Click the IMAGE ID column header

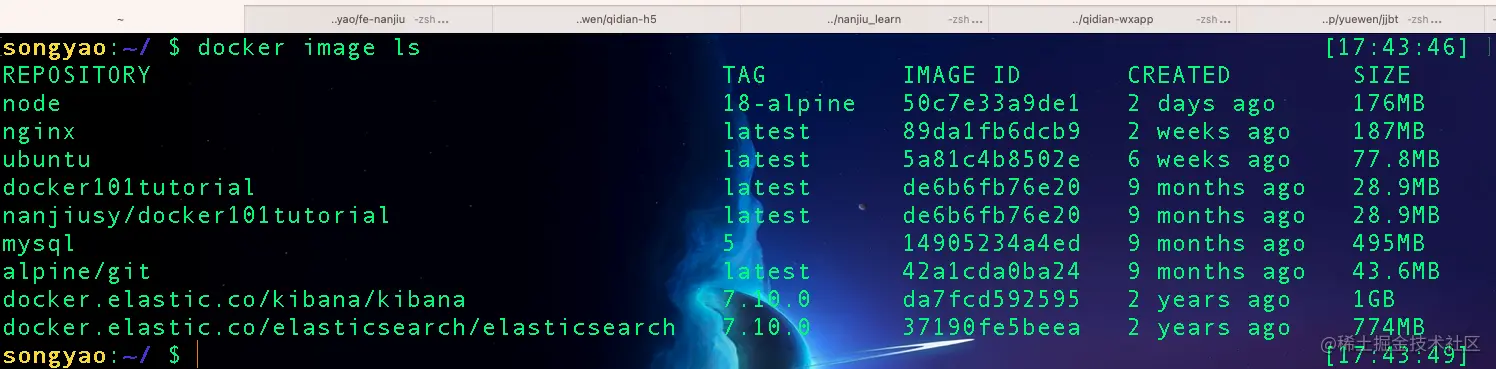click(x=962, y=75)
